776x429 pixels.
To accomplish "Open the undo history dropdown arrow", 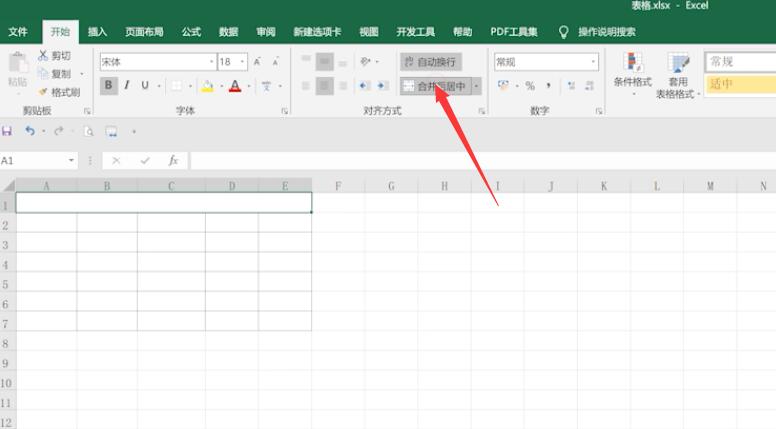I will tap(44, 131).
